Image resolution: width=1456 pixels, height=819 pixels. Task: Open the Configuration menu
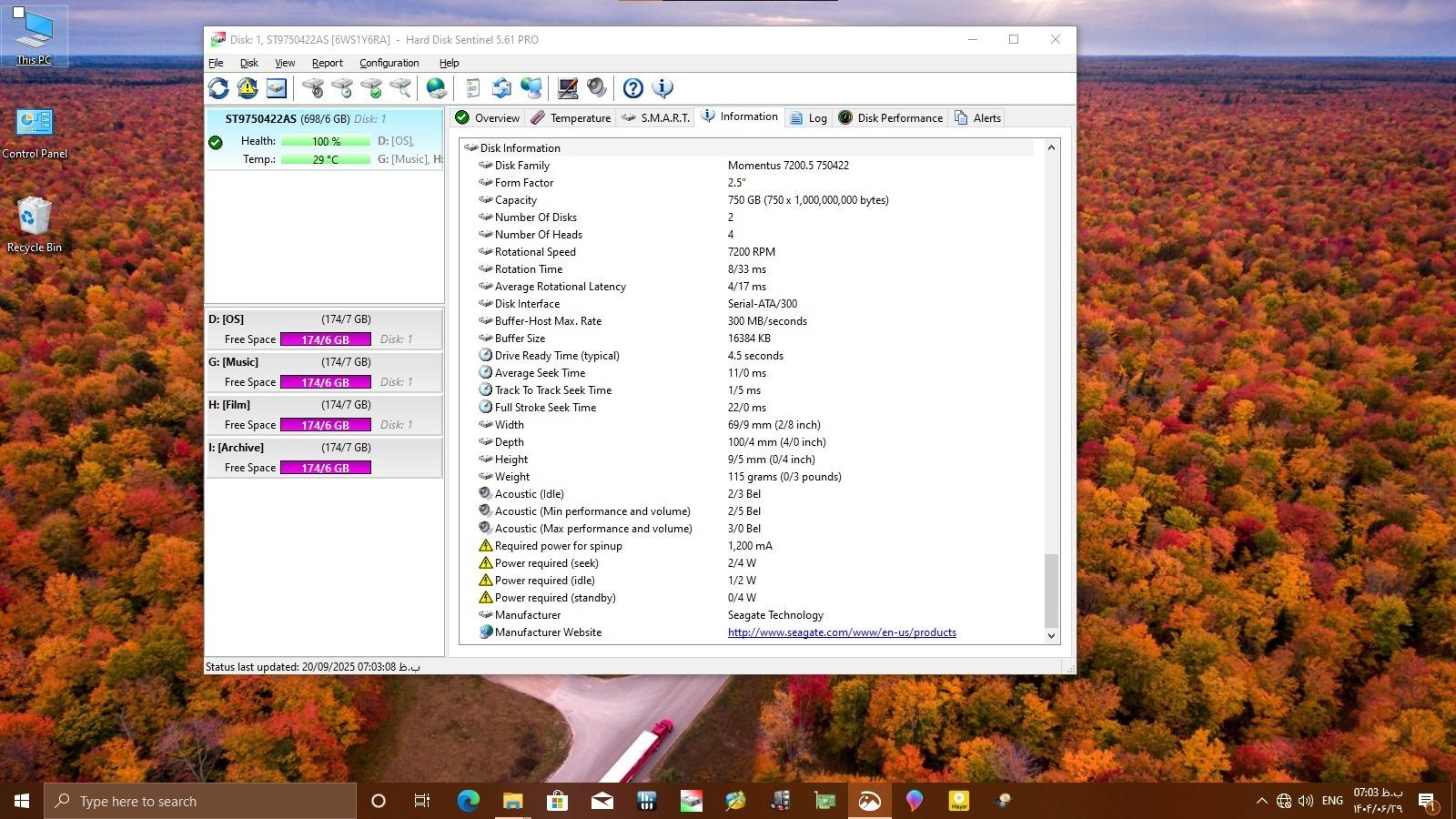tap(389, 63)
